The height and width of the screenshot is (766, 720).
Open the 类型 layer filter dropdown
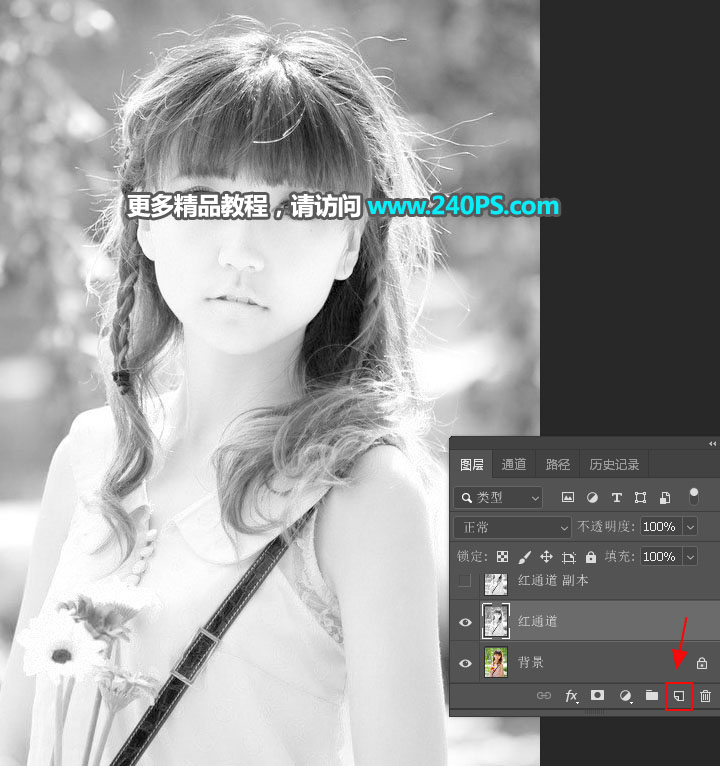498,498
